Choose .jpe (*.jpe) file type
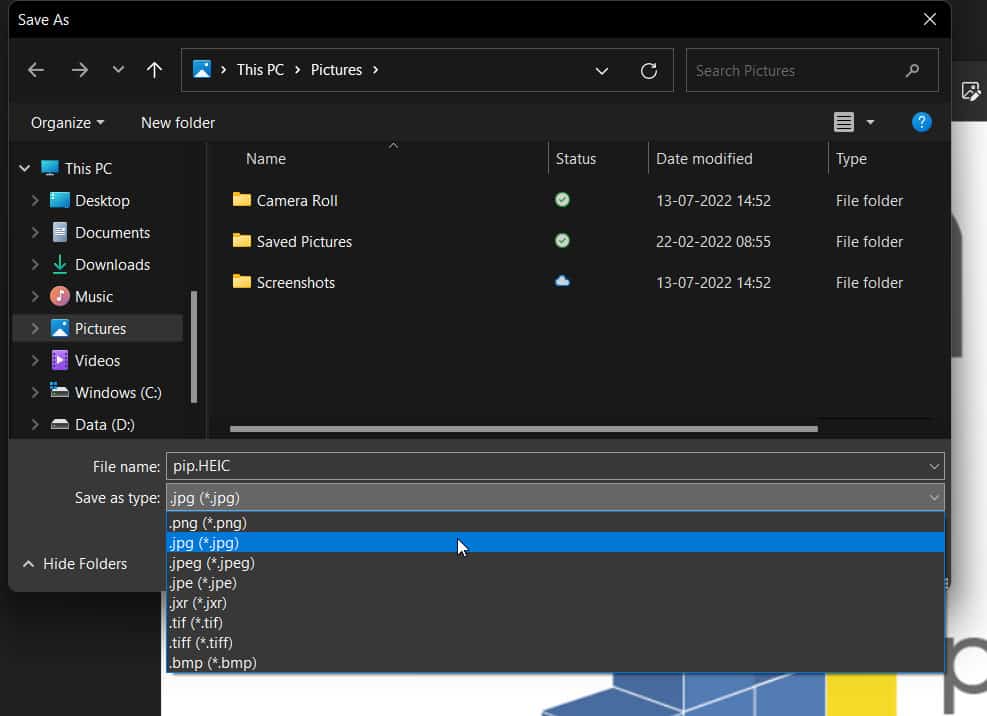The image size is (987, 716). click(x=555, y=583)
